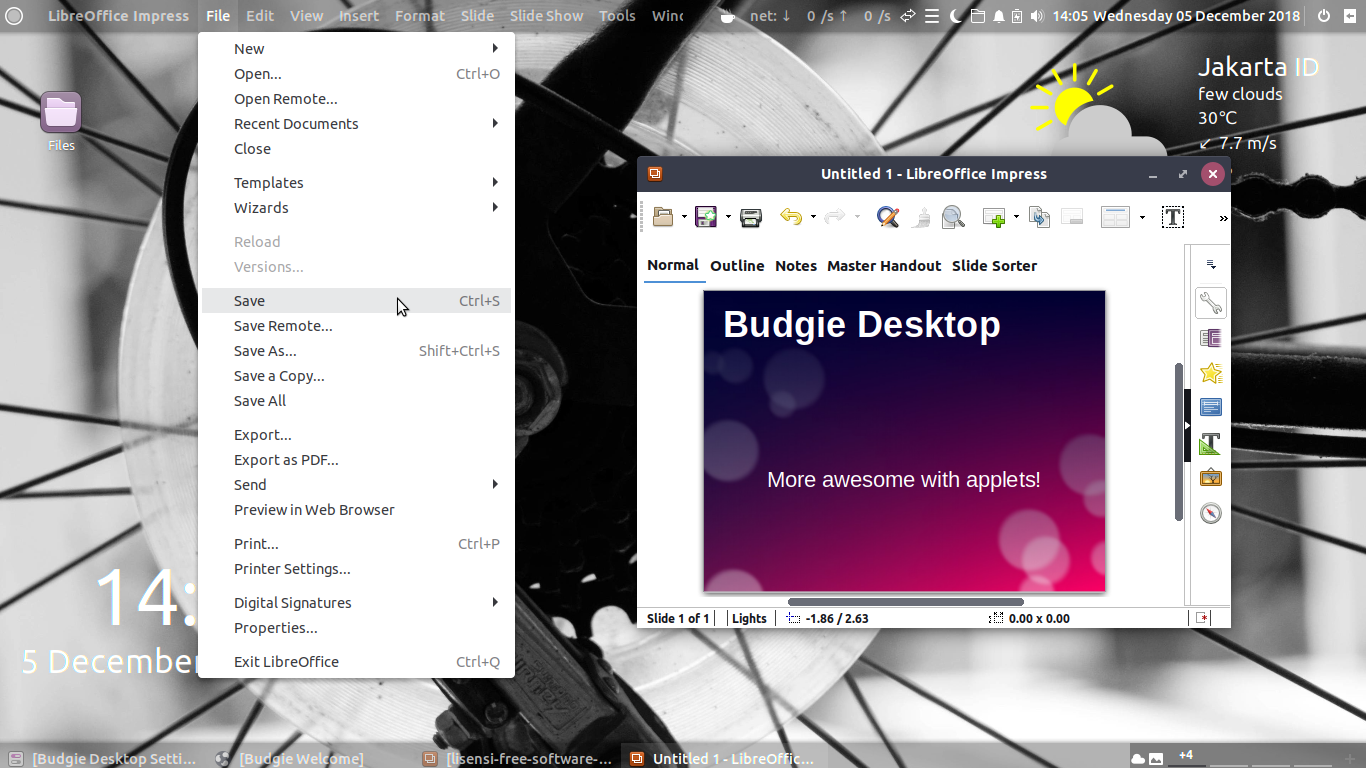Viewport: 1366px width, 768px height.
Task: Choose Exit LibreOffice menu entry
Action: [x=356, y=662]
